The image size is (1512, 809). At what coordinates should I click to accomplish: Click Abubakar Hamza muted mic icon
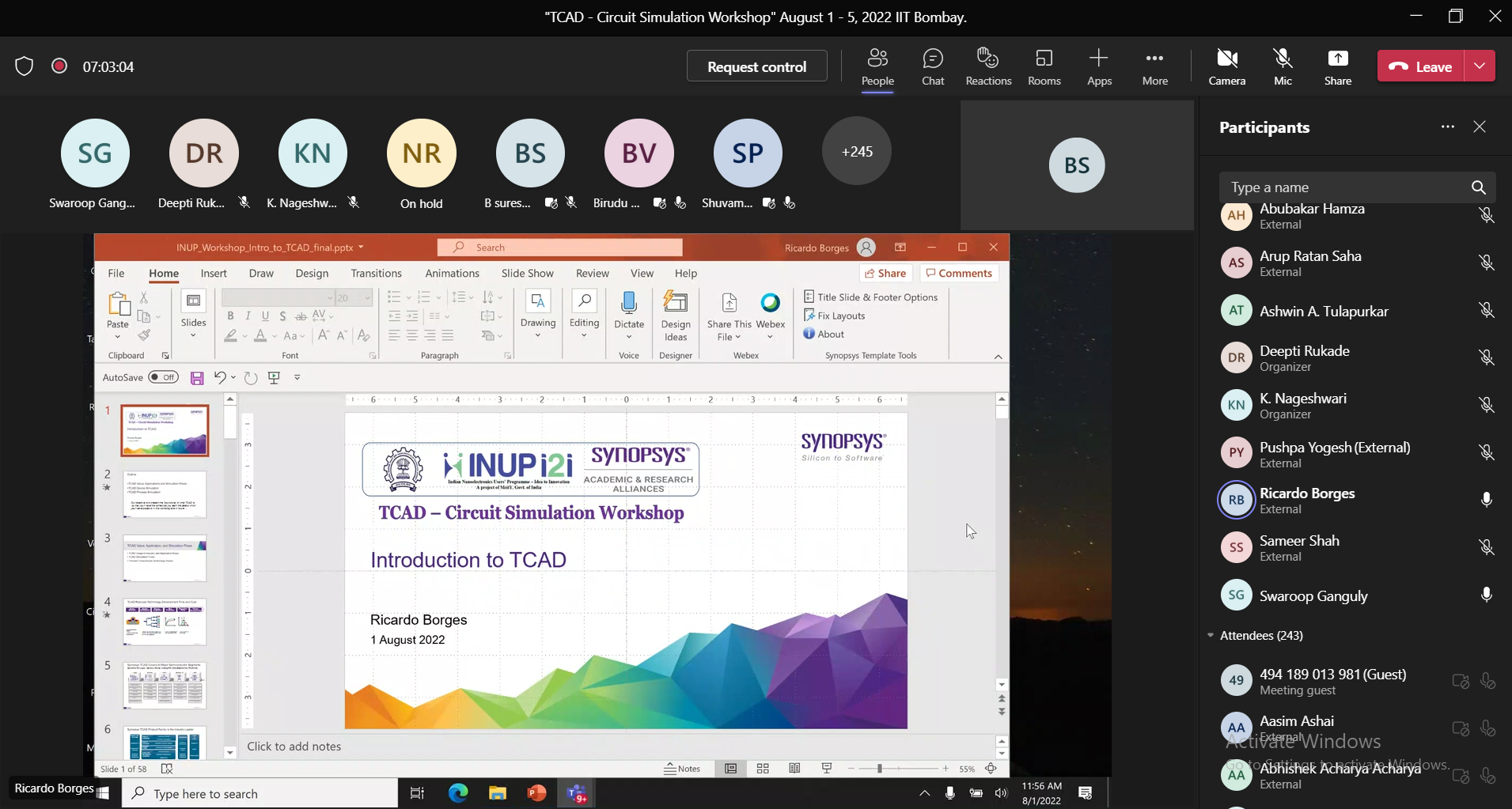[1486, 215]
